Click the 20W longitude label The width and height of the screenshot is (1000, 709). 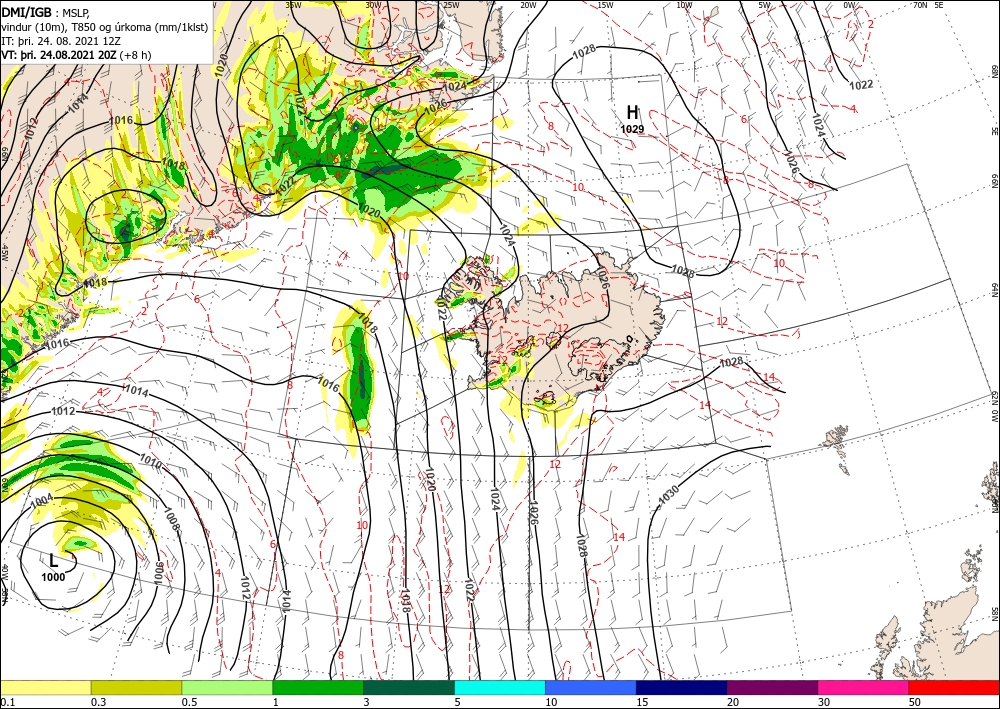tap(528, 5)
